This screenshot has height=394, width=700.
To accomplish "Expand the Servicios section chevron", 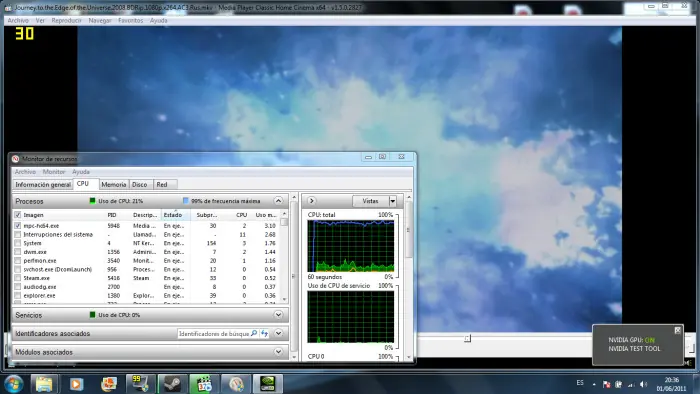I will coord(278,315).
